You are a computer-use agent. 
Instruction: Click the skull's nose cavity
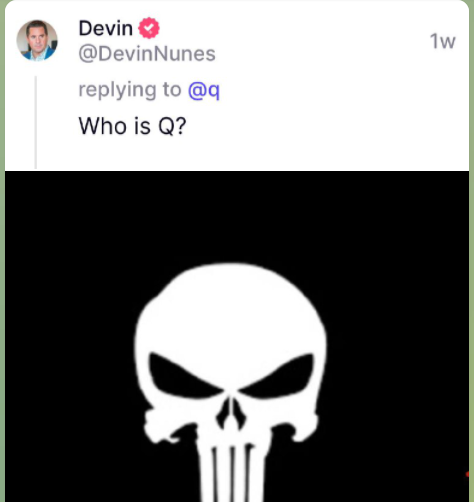(x=231, y=414)
